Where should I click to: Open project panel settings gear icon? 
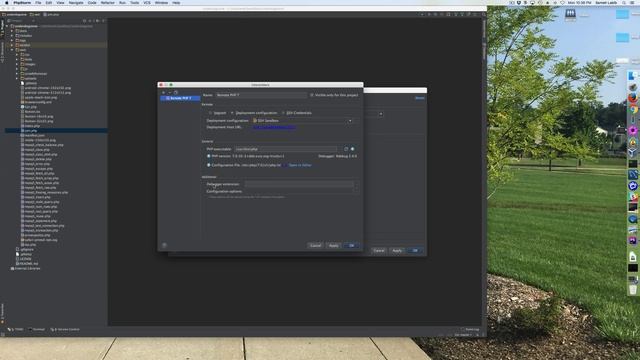pyautogui.click(x=97, y=20)
